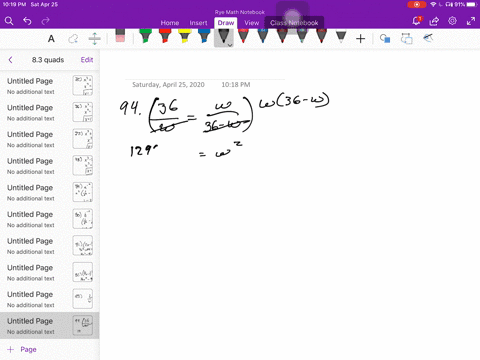Open the shapes tool
Screen dimensions: 480x360
[x=385, y=39]
